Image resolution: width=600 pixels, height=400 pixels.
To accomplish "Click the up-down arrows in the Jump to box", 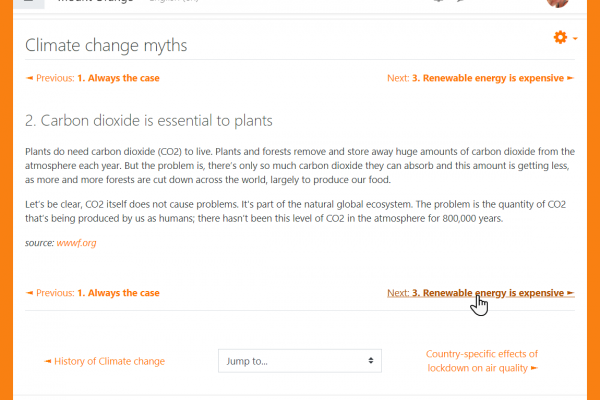I will (x=370, y=361).
